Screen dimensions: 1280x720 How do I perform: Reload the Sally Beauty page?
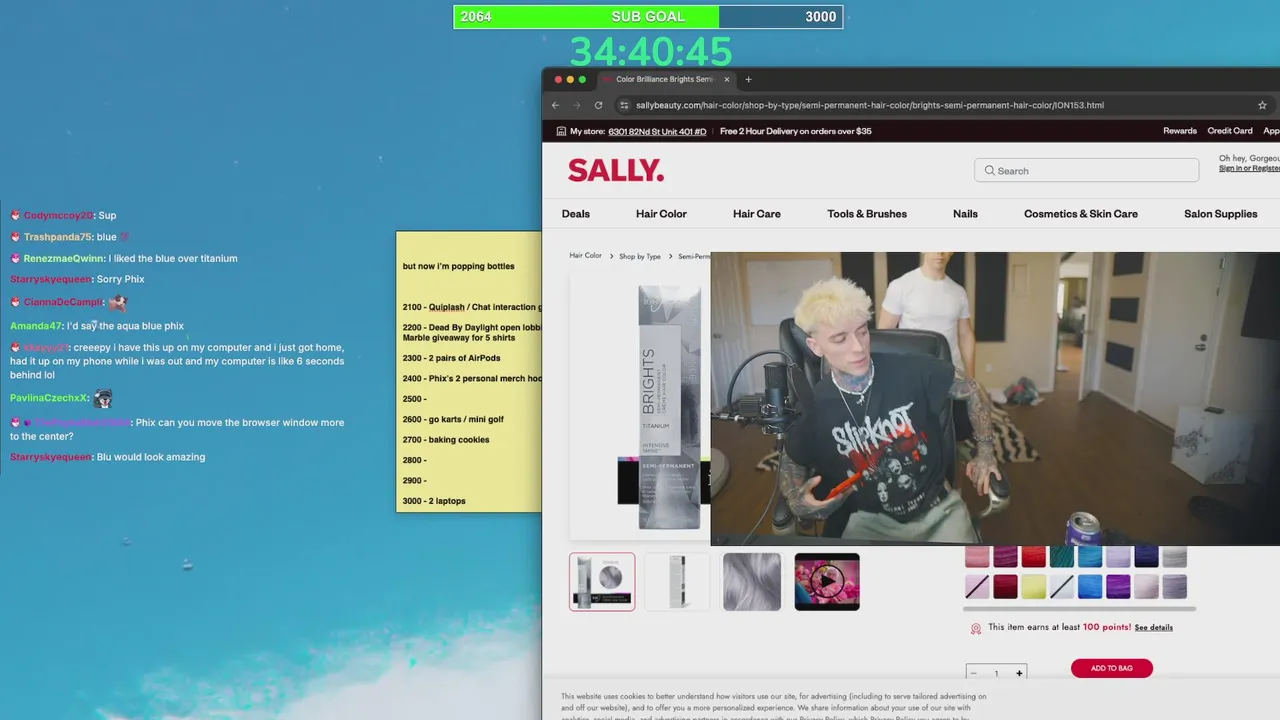pos(599,105)
